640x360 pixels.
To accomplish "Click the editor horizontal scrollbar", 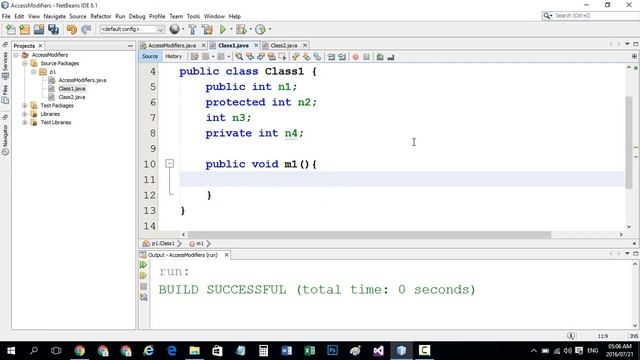I will (x=369, y=235).
